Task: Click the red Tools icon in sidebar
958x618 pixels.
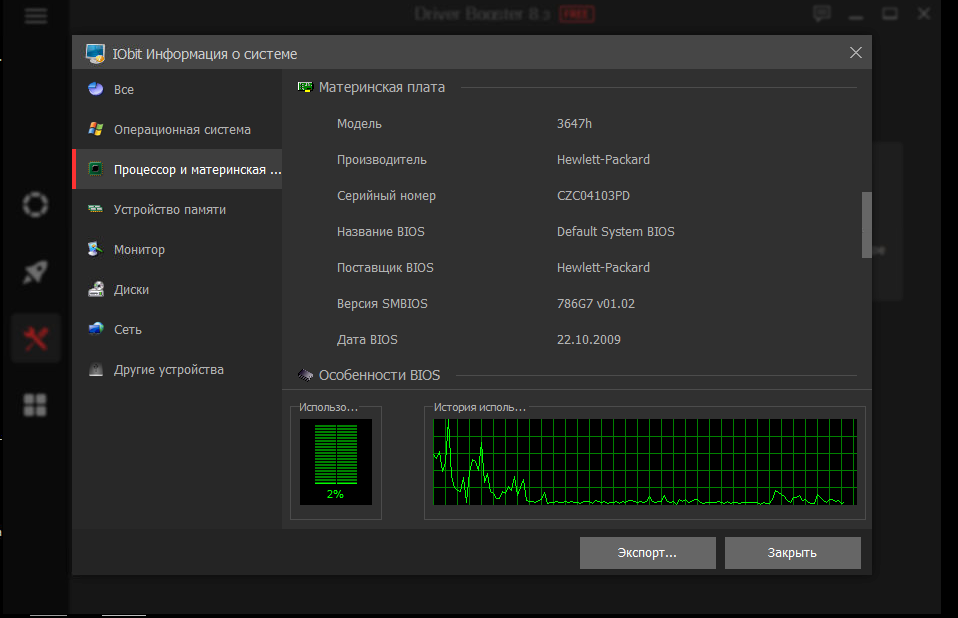Action: click(34, 337)
